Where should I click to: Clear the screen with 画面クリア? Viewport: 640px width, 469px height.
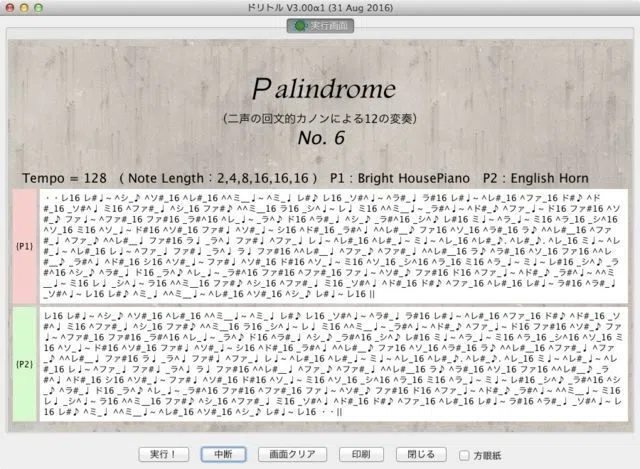click(x=292, y=454)
